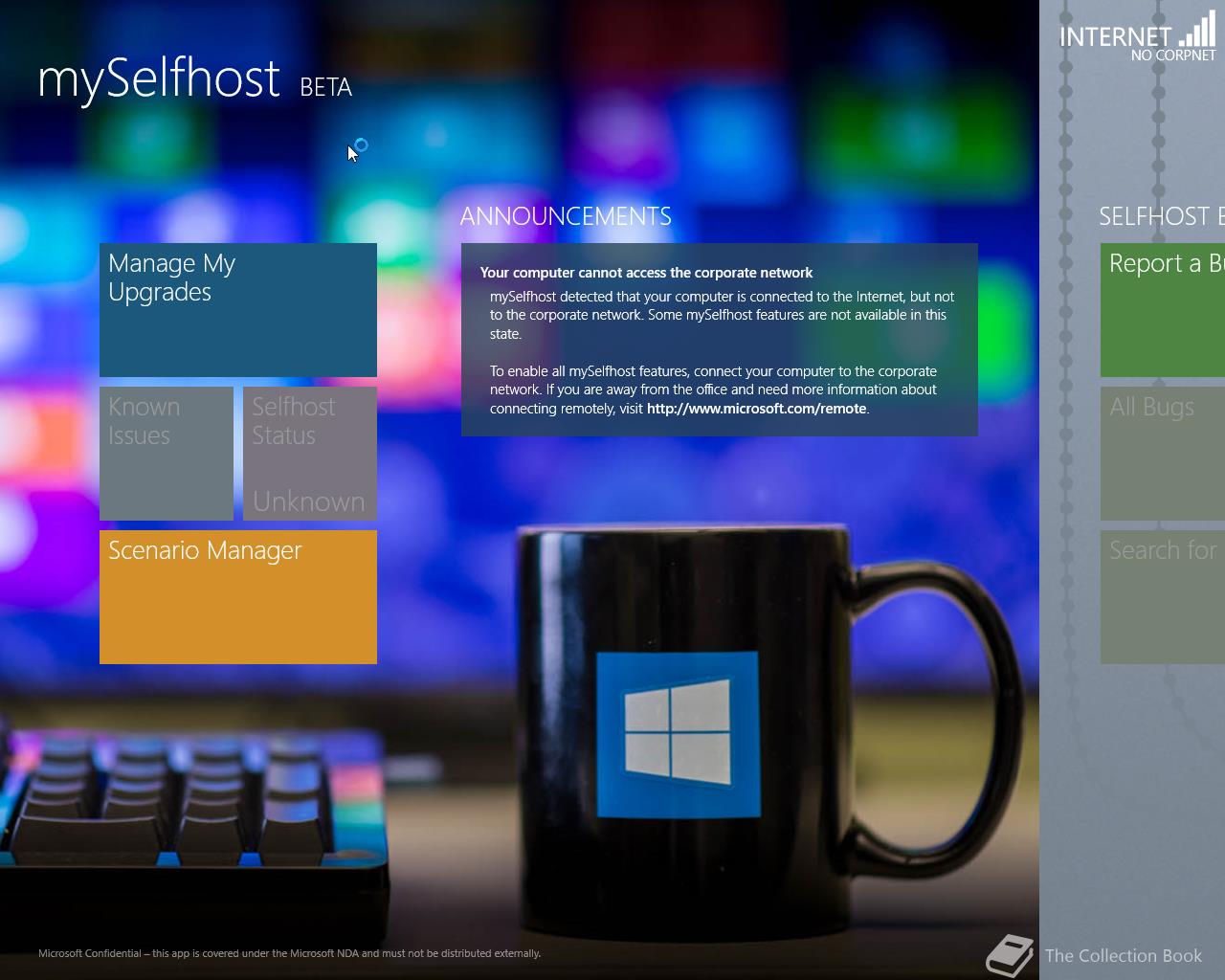Click the Search for tile
Viewport: 1225px width, 980px height.
(x=1163, y=597)
